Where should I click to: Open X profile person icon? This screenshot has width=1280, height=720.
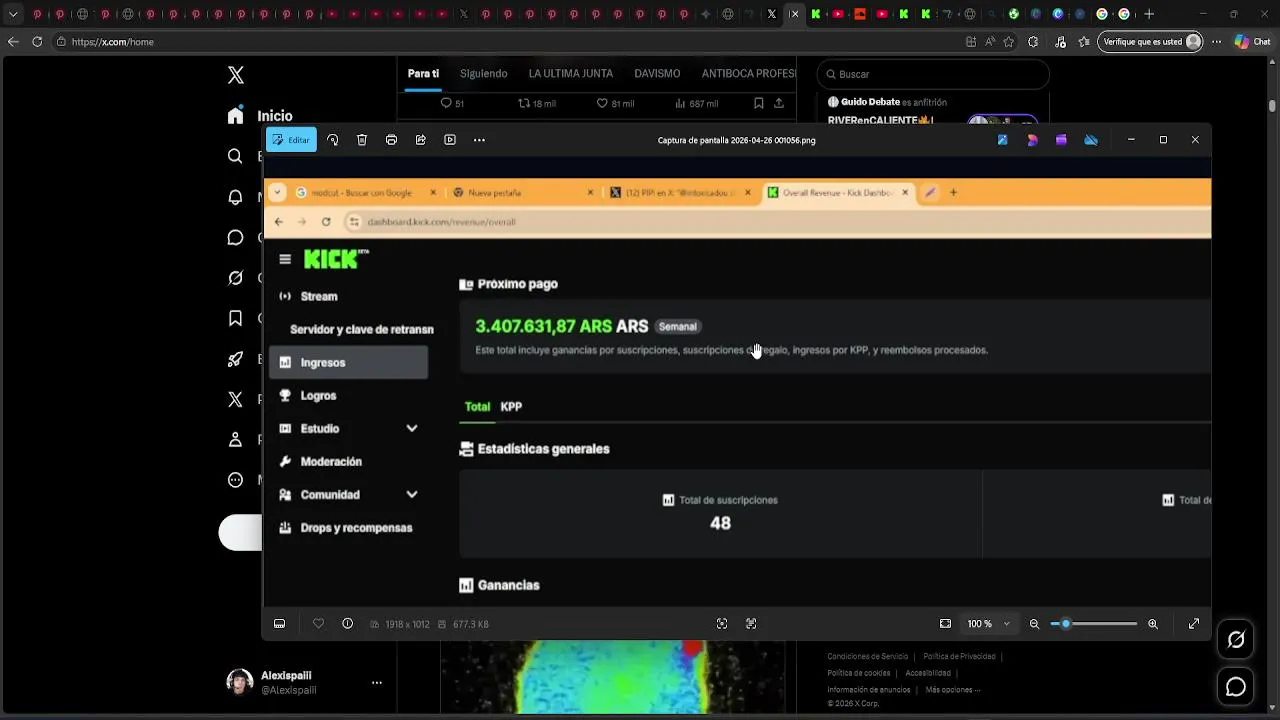[x=235, y=439]
